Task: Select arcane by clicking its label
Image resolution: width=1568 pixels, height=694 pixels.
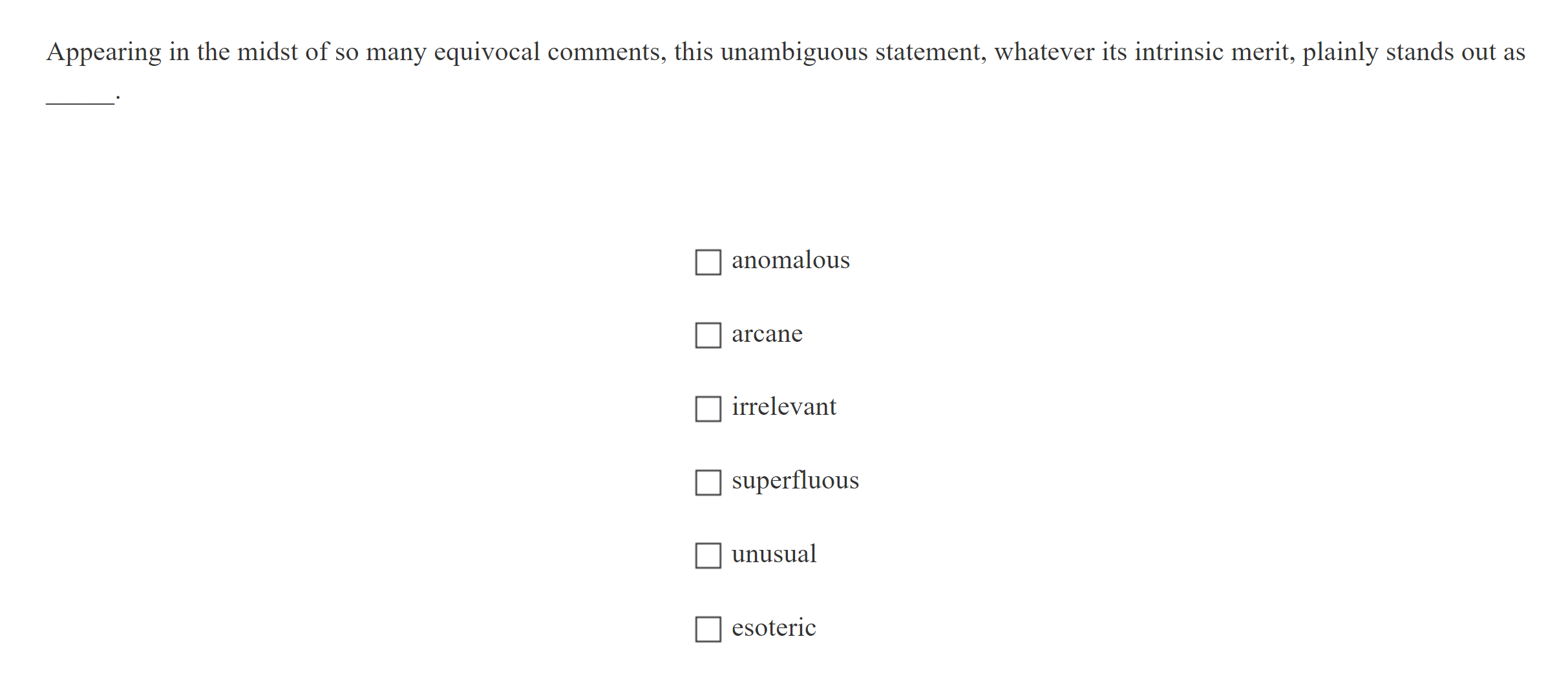Action: 767,334
